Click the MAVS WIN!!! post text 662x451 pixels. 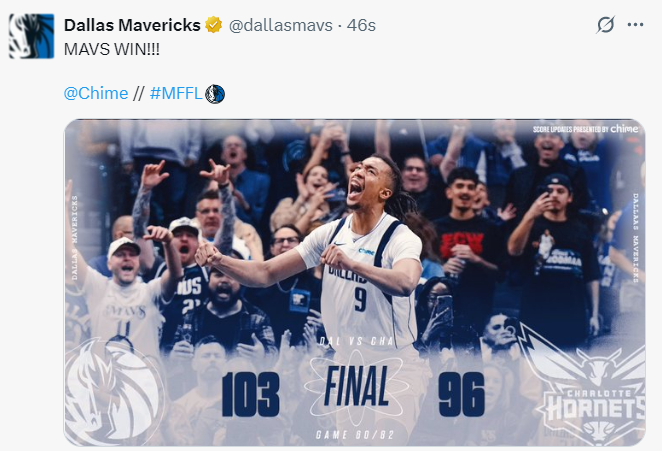click(112, 49)
